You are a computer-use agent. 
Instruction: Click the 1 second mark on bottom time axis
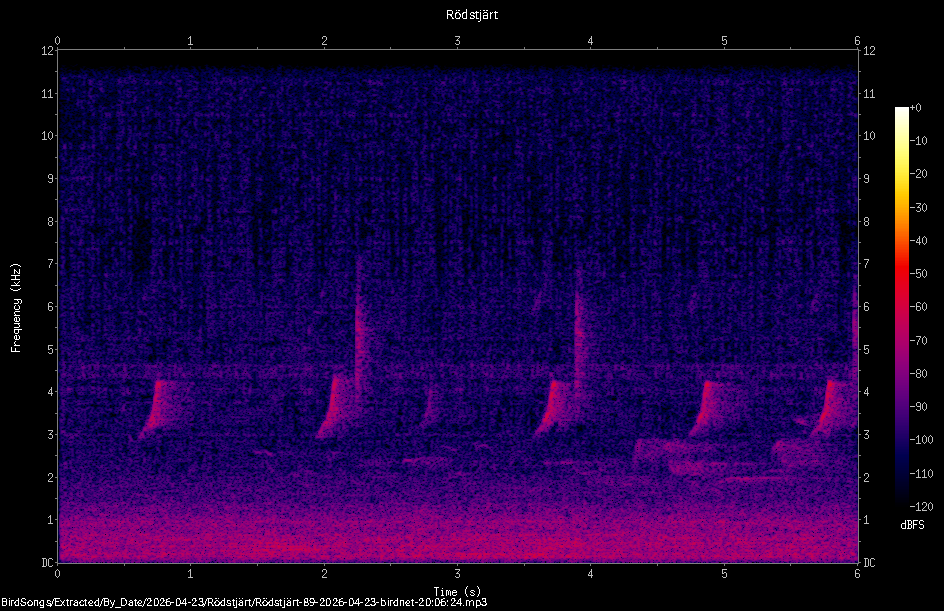(x=190, y=574)
